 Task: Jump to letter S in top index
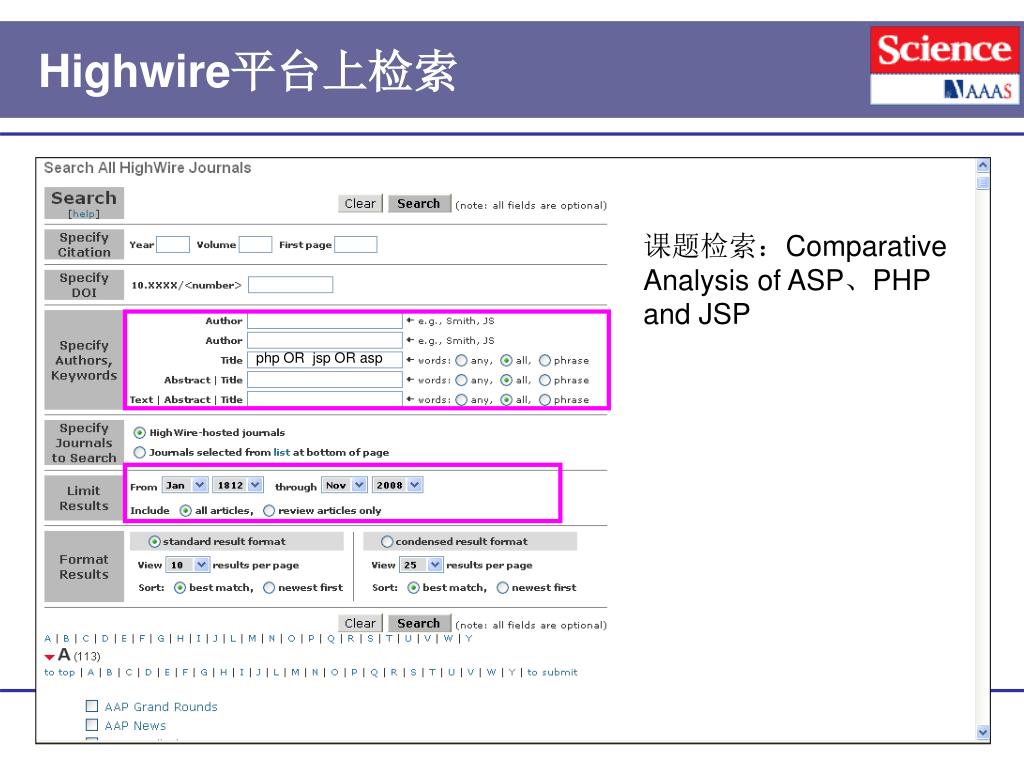pos(370,639)
